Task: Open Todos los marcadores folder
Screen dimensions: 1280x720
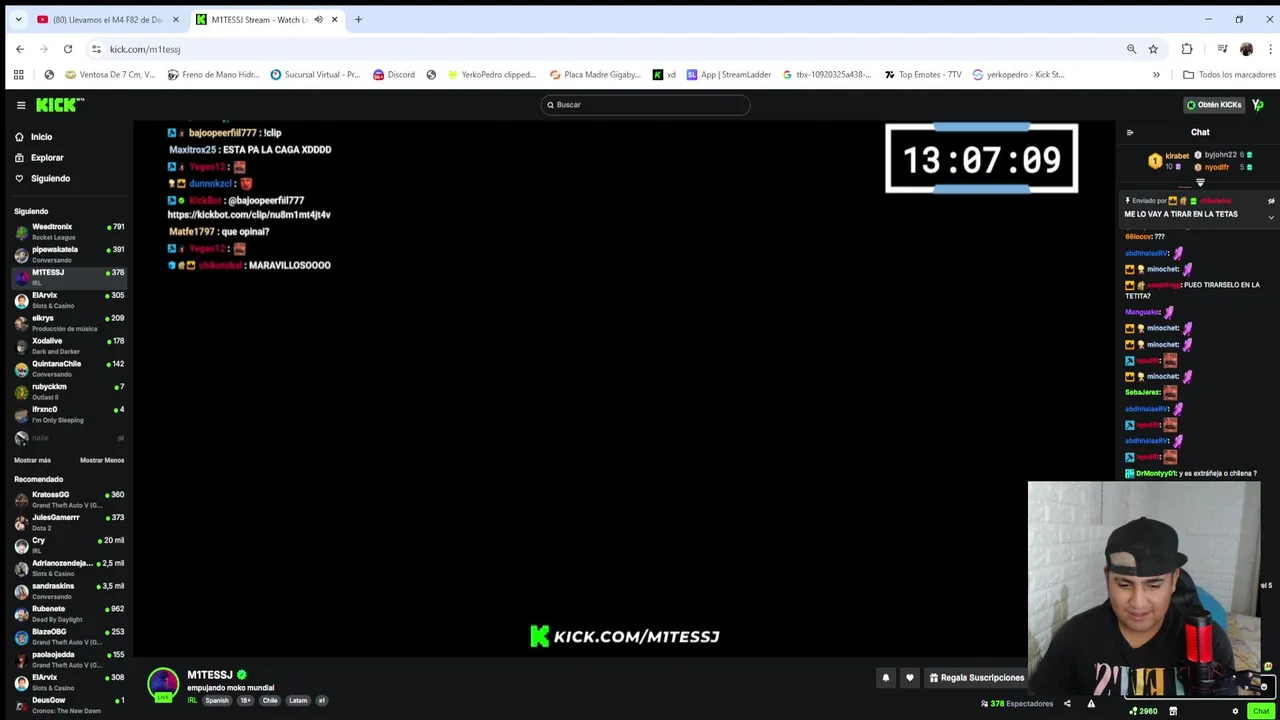Action: tap(1229, 75)
